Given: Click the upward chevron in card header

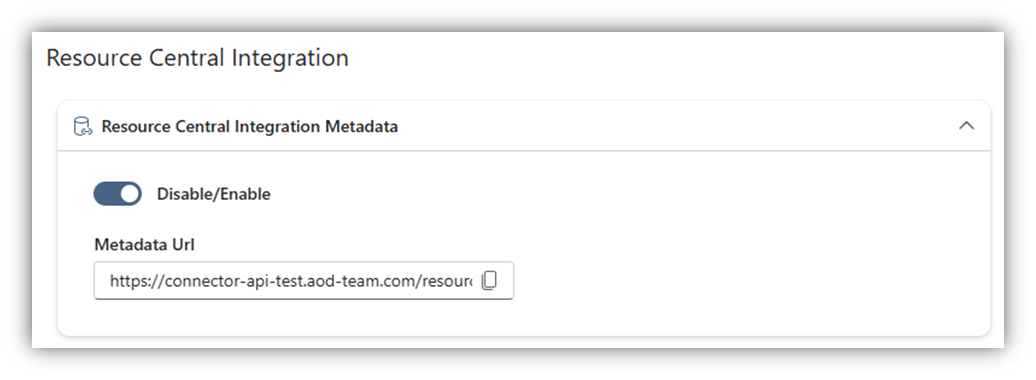Looking at the screenshot, I should pos(966,126).
